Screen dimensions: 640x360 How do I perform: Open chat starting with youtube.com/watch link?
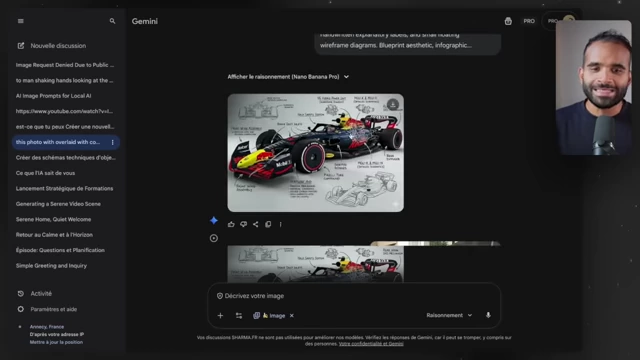pyautogui.click(x=65, y=111)
